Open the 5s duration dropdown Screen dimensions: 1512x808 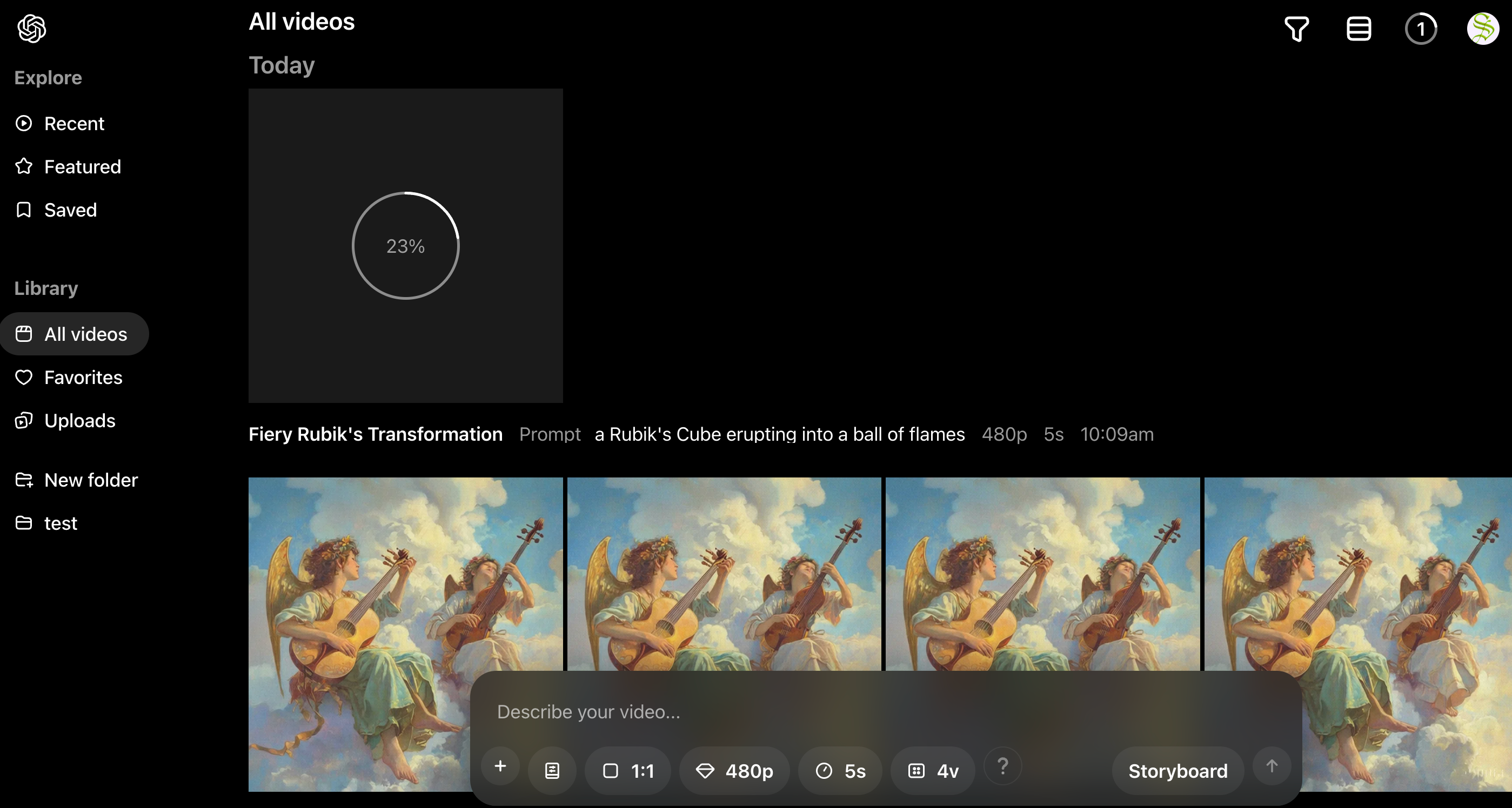[x=840, y=770]
